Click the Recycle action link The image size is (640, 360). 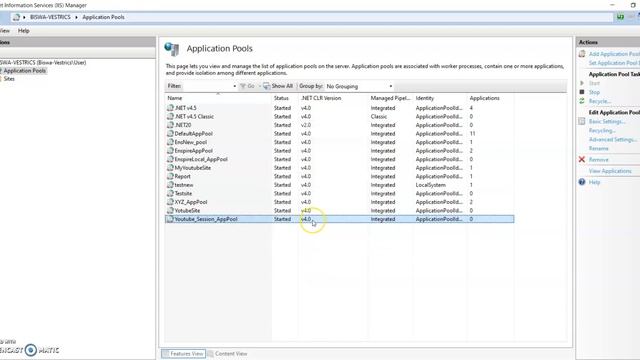(x=600, y=101)
